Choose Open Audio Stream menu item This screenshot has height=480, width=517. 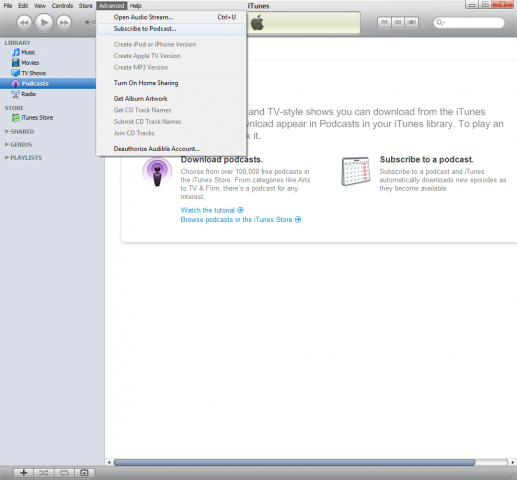[171, 17]
